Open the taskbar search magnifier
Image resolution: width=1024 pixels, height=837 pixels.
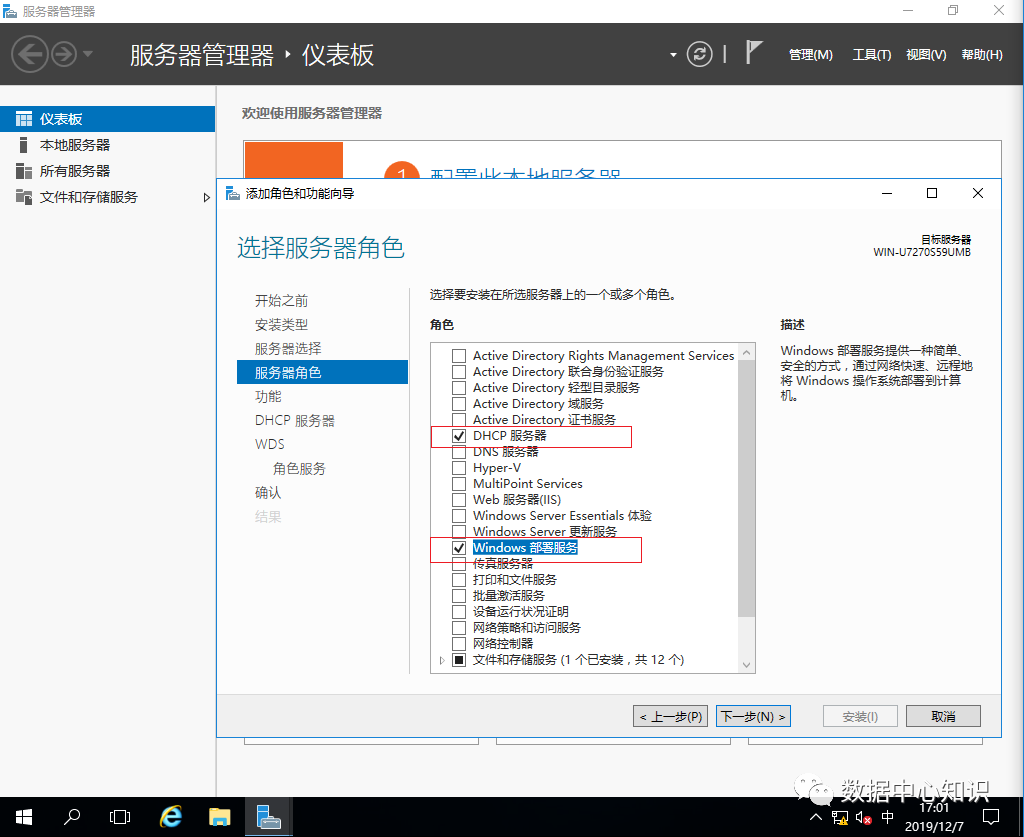[x=71, y=817]
